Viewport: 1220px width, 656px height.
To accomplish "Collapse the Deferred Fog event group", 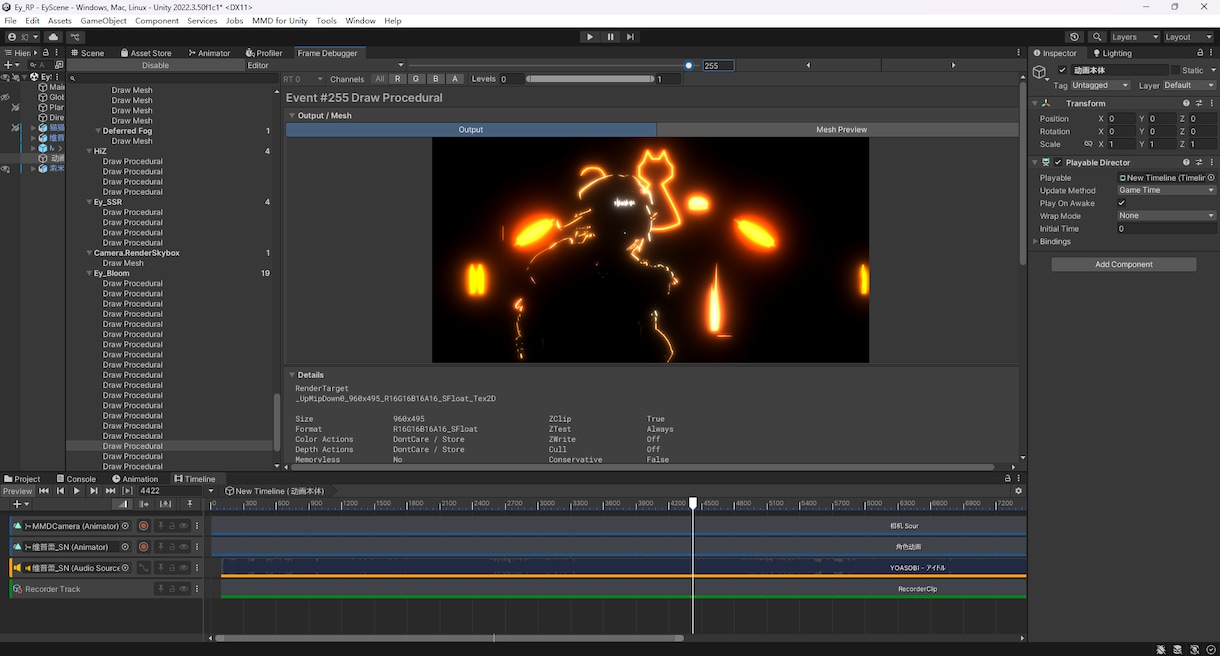I will pyautogui.click(x=98, y=131).
